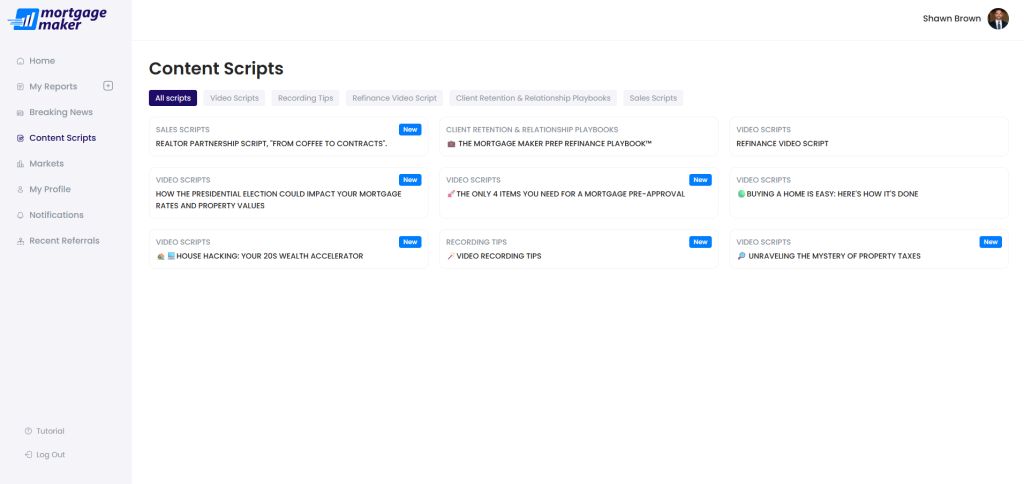Click the Notifications bell icon
1024x484 pixels.
point(20,215)
